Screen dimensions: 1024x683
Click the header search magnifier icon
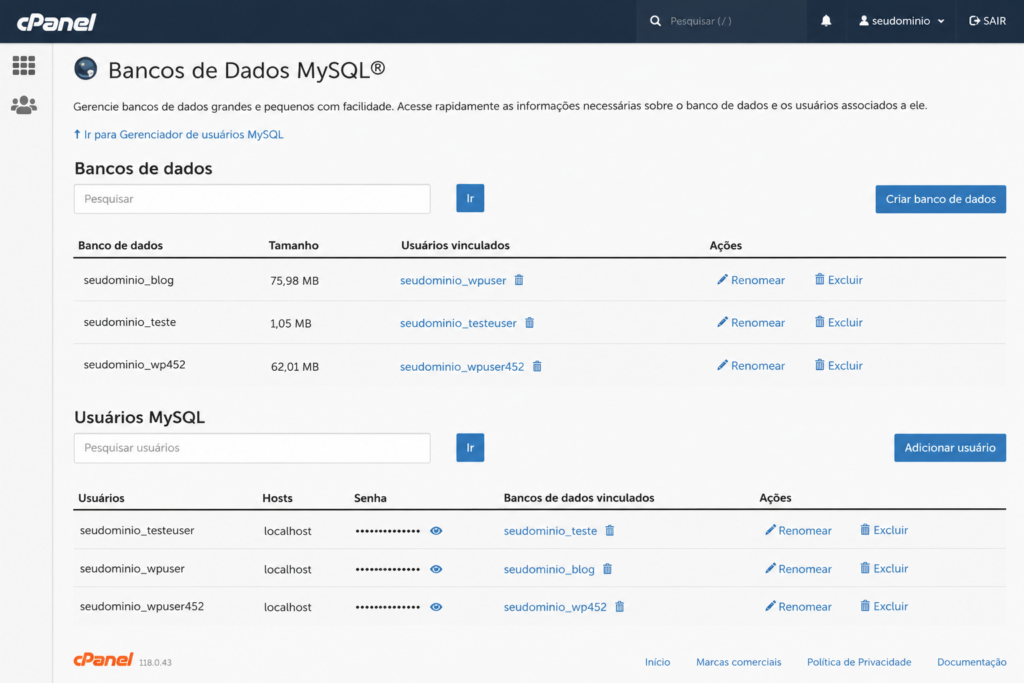click(655, 21)
